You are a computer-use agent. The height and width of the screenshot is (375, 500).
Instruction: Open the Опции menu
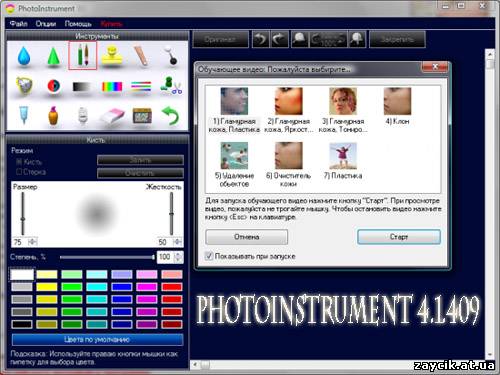tap(46, 24)
